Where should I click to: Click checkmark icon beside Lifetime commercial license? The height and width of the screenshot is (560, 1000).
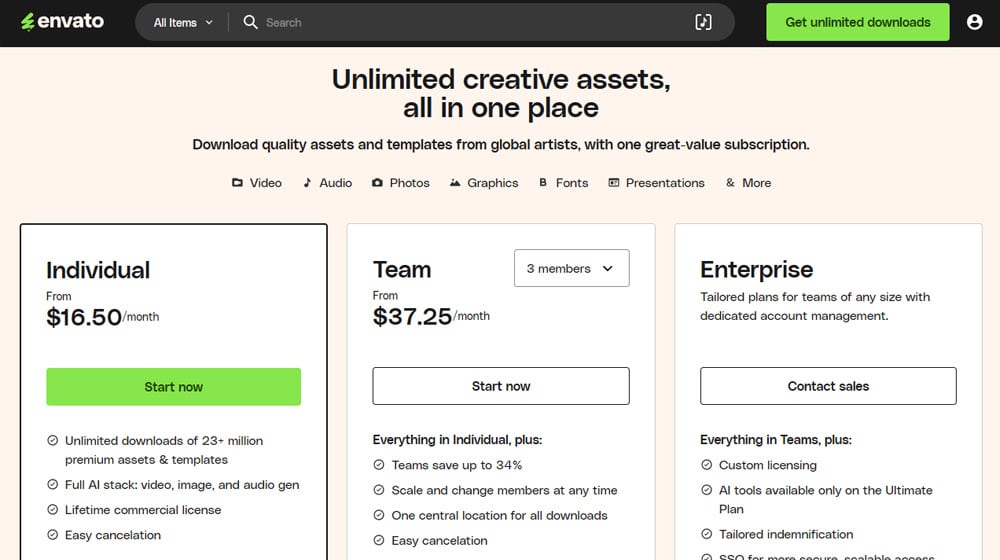pyautogui.click(x=53, y=510)
